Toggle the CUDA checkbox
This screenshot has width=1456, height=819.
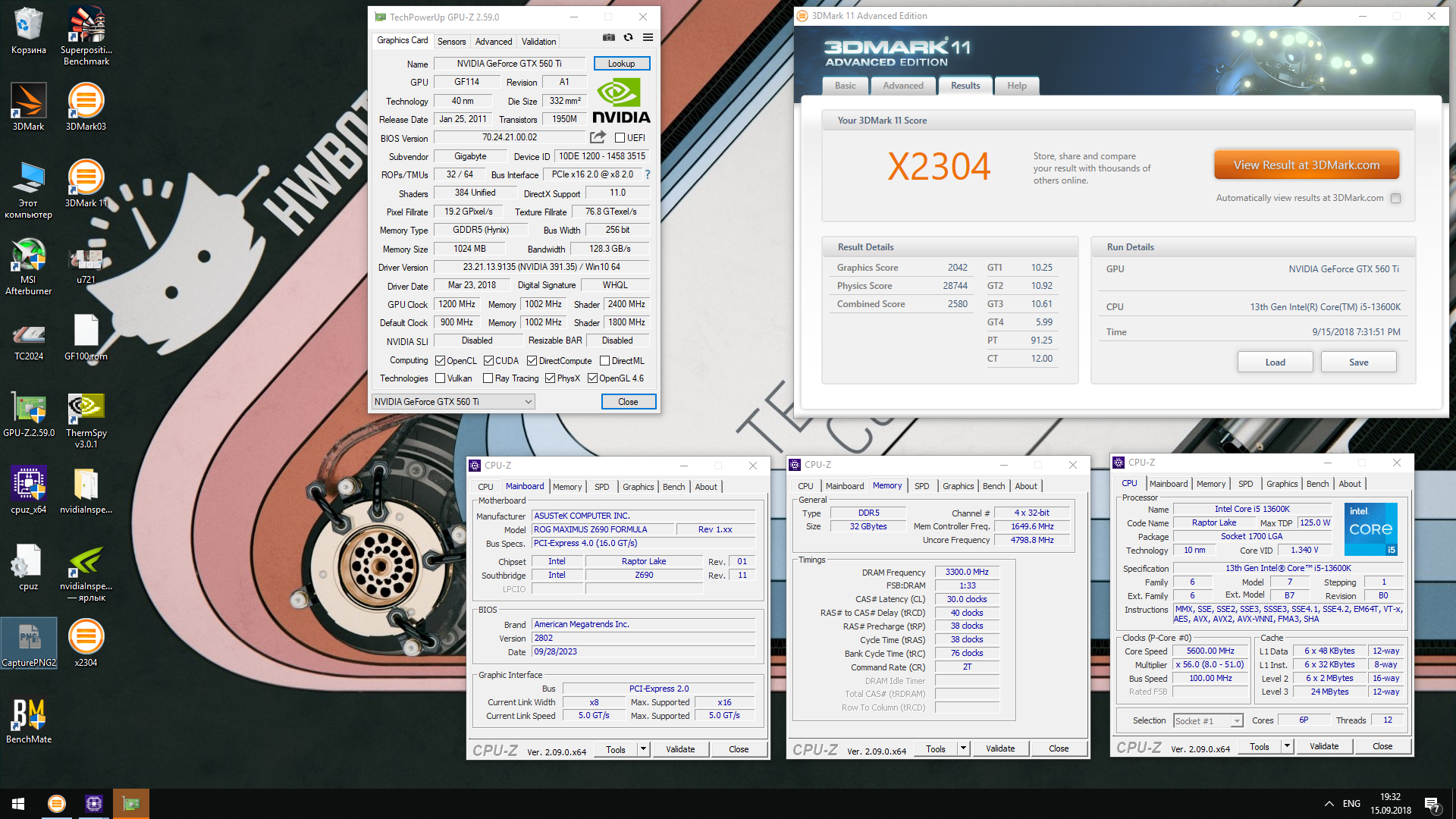488,361
